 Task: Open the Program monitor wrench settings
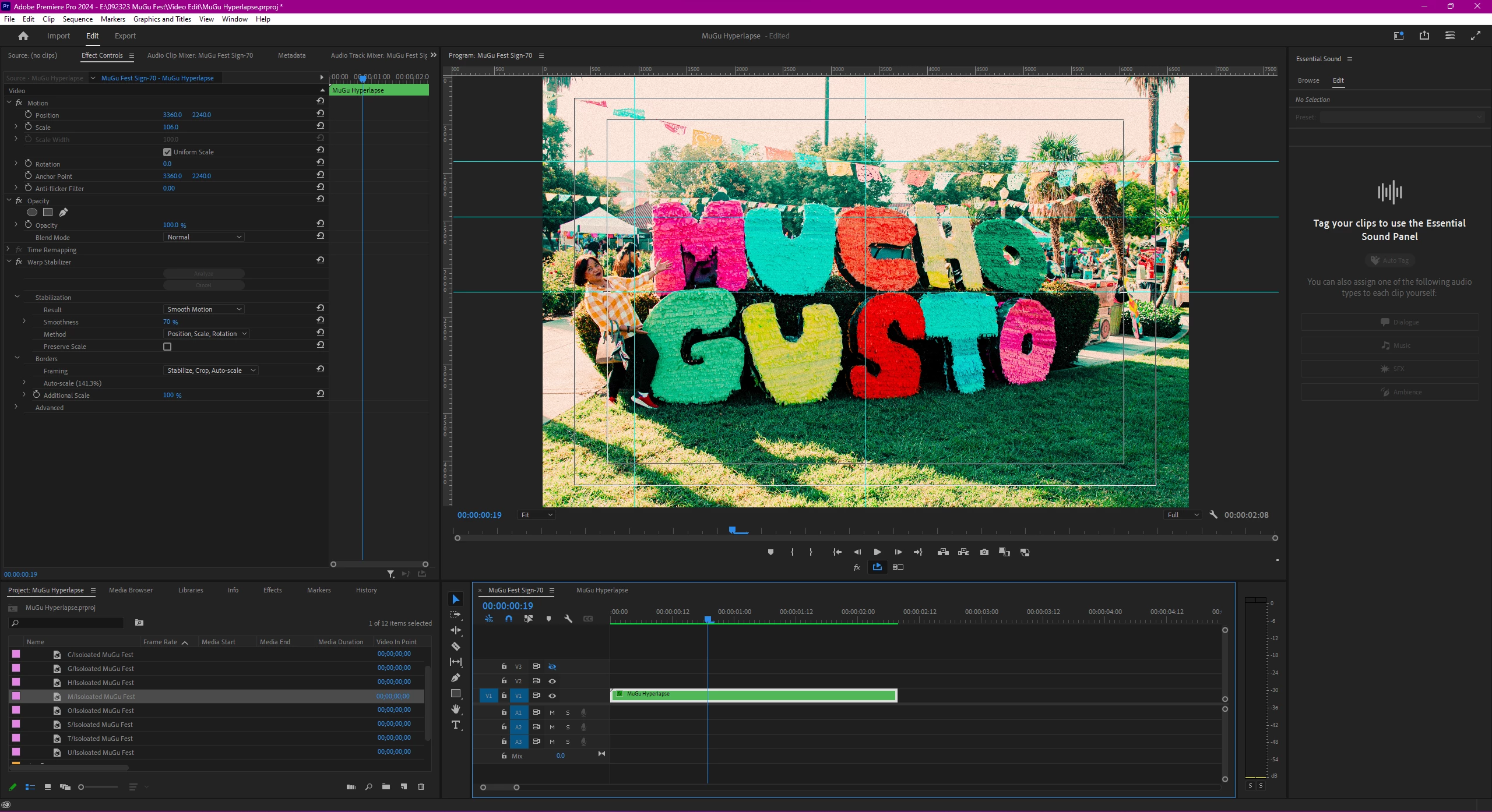(x=1213, y=515)
